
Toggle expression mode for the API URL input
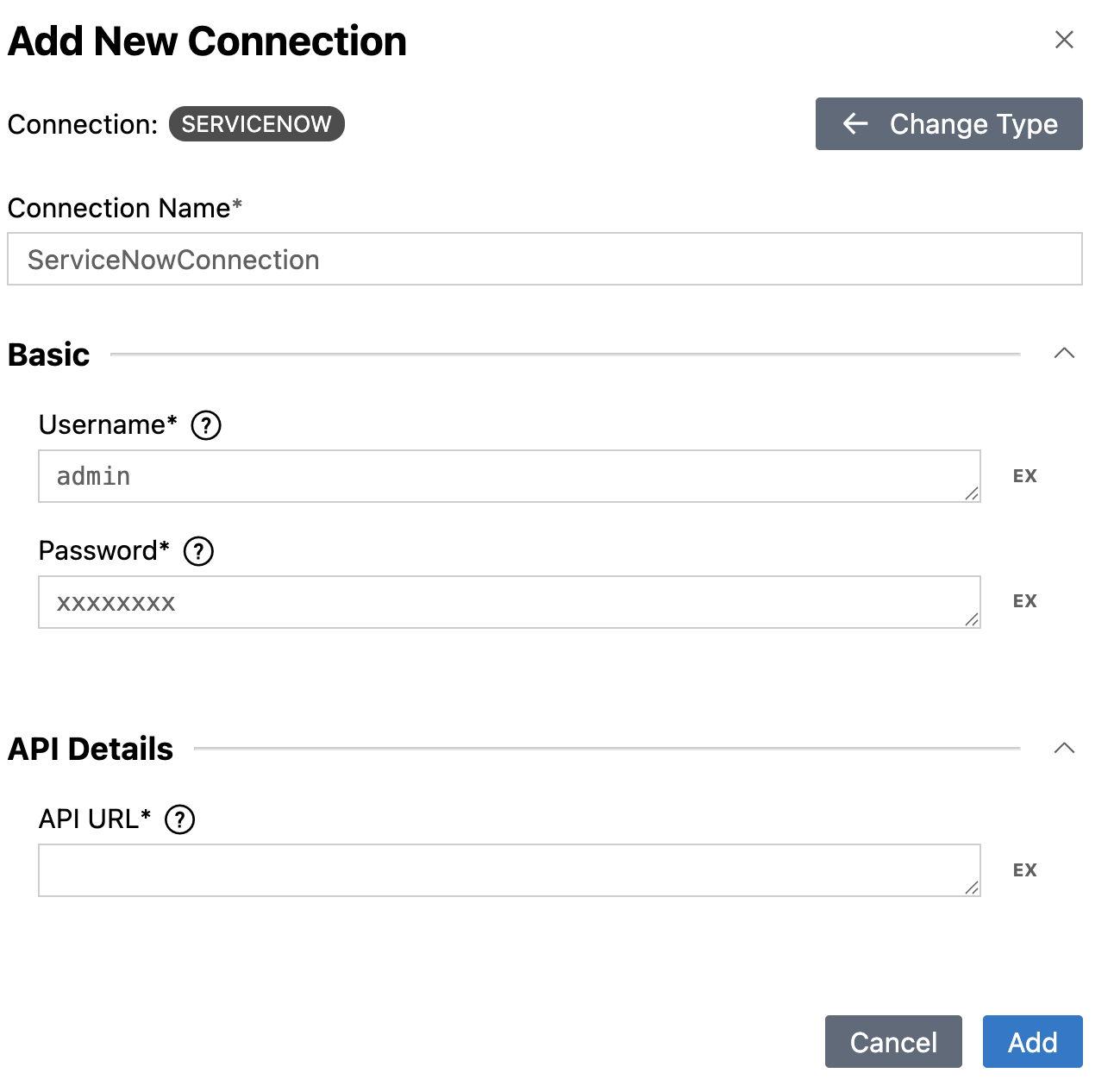coord(1025,869)
